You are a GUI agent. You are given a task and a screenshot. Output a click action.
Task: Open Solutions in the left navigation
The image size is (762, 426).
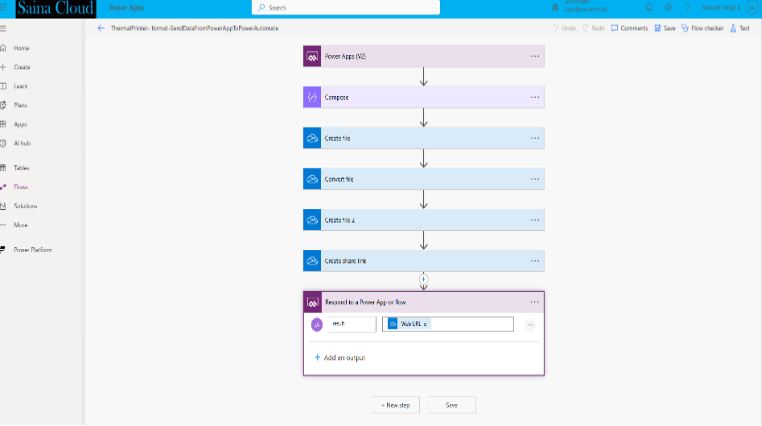pyautogui.click(x=25, y=206)
